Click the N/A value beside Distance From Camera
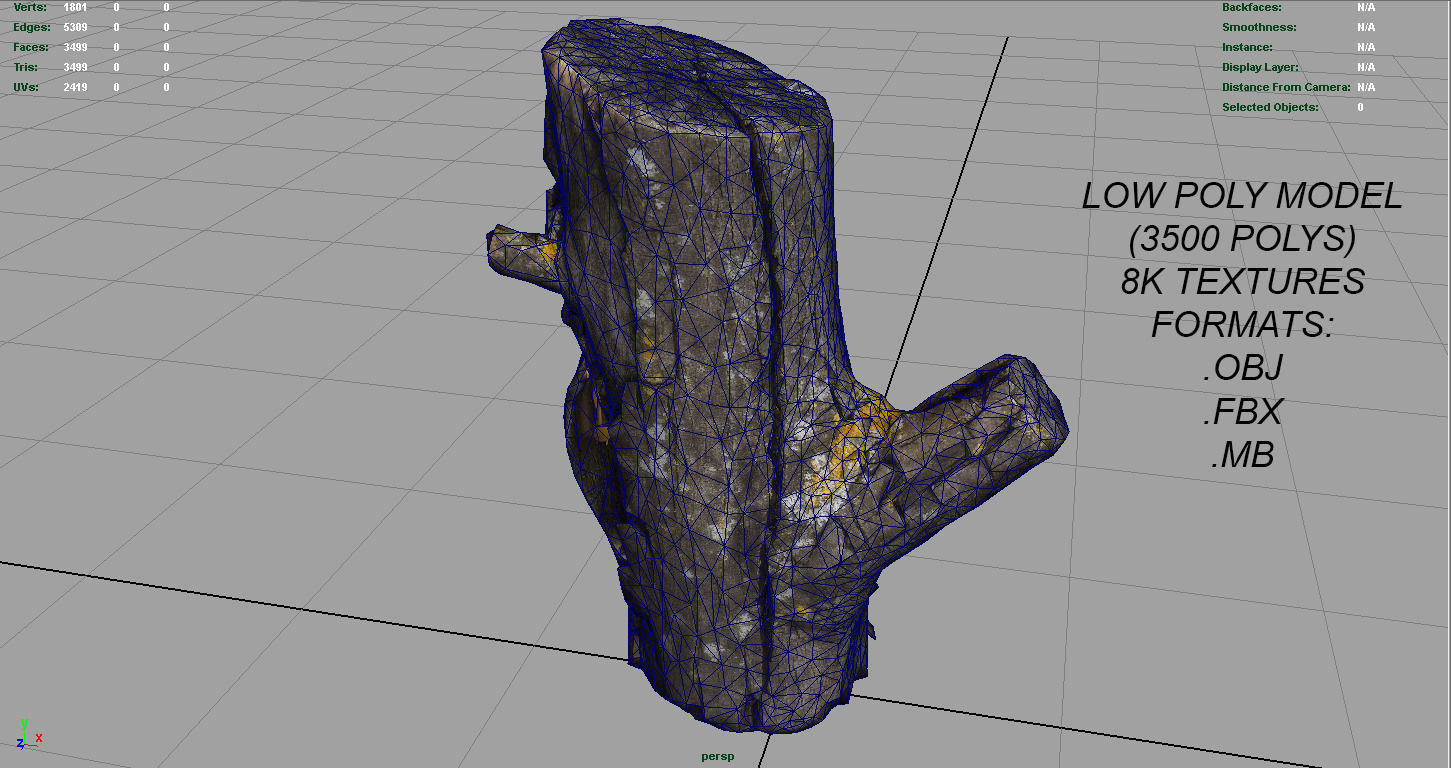 pos(1366,87)
